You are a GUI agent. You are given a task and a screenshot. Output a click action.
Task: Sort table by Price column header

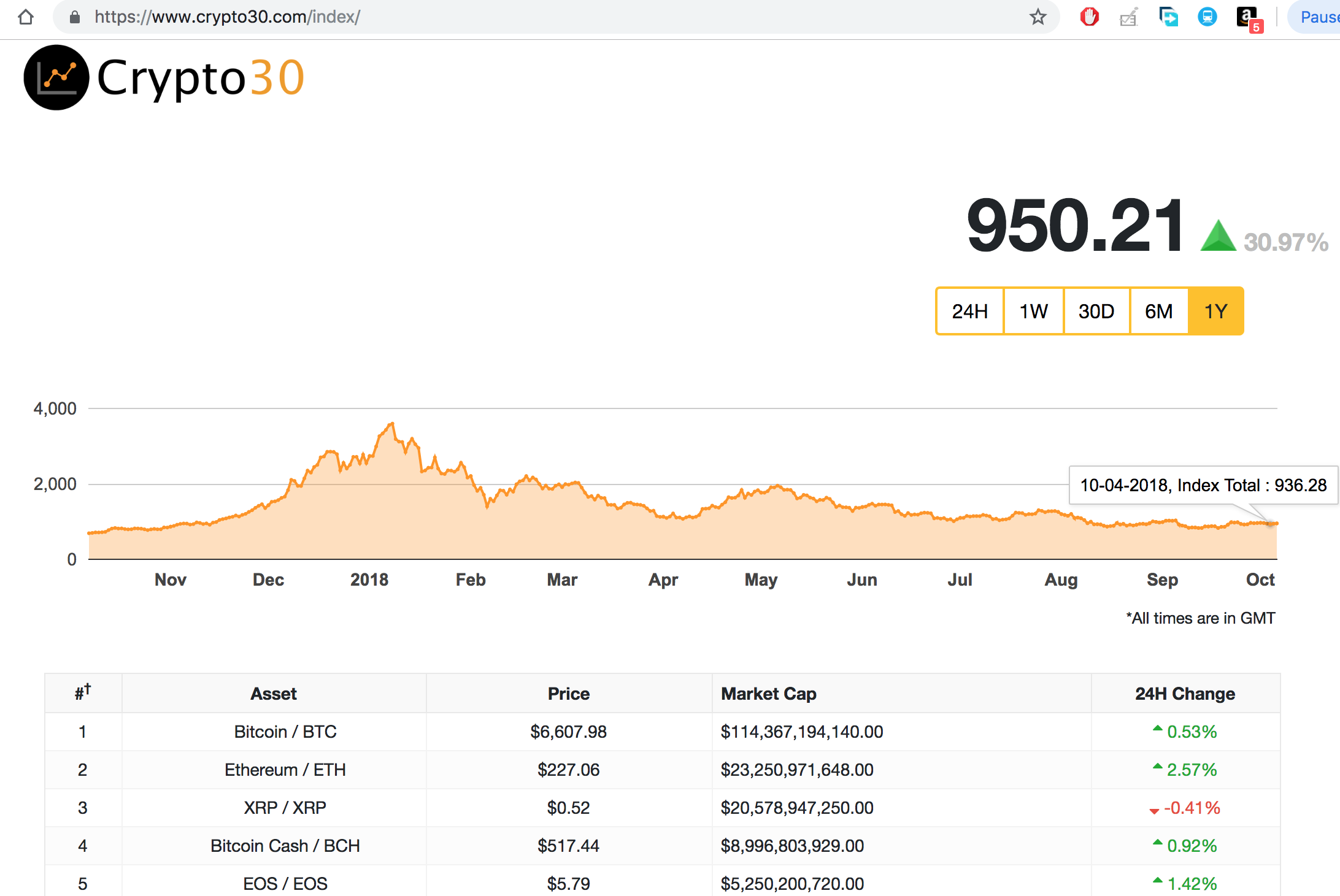[x=568, y=694]
